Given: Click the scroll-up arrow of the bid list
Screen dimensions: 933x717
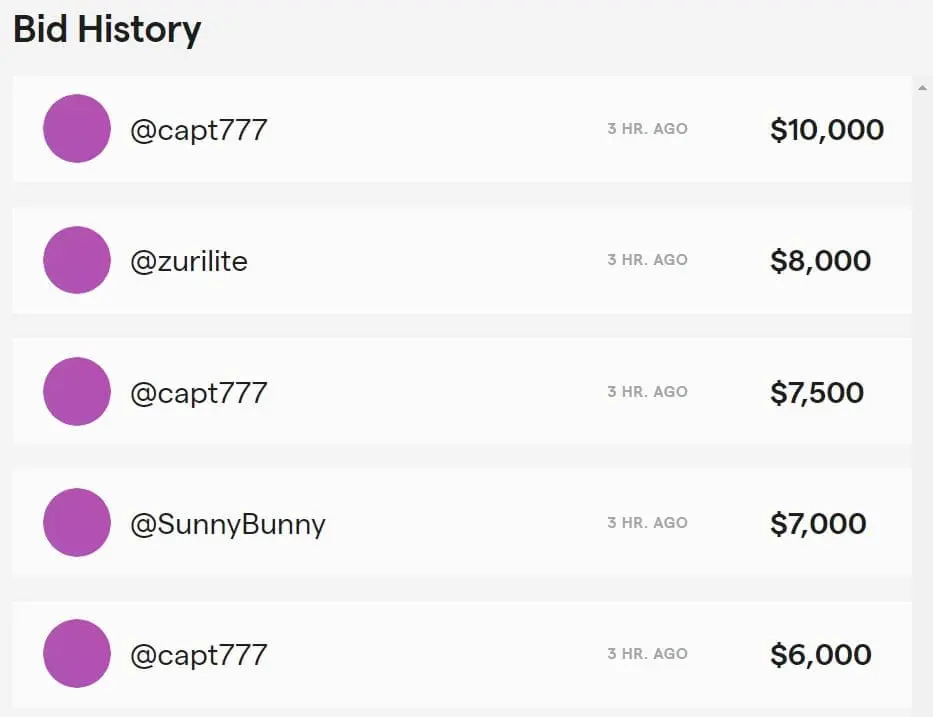Looking at the screenshot, I should click(922, 87).
